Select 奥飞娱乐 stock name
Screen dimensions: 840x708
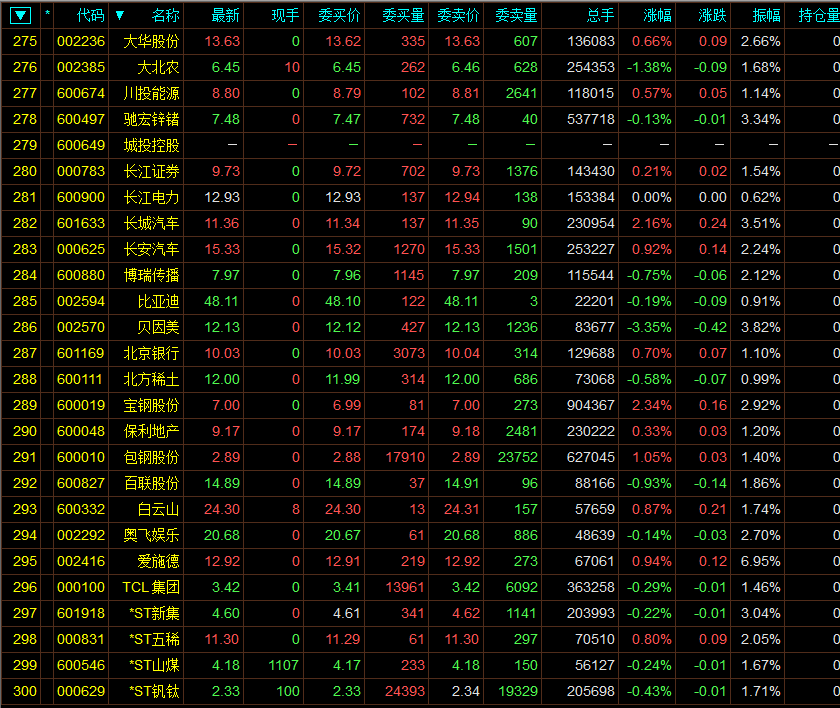coord(151,536)
